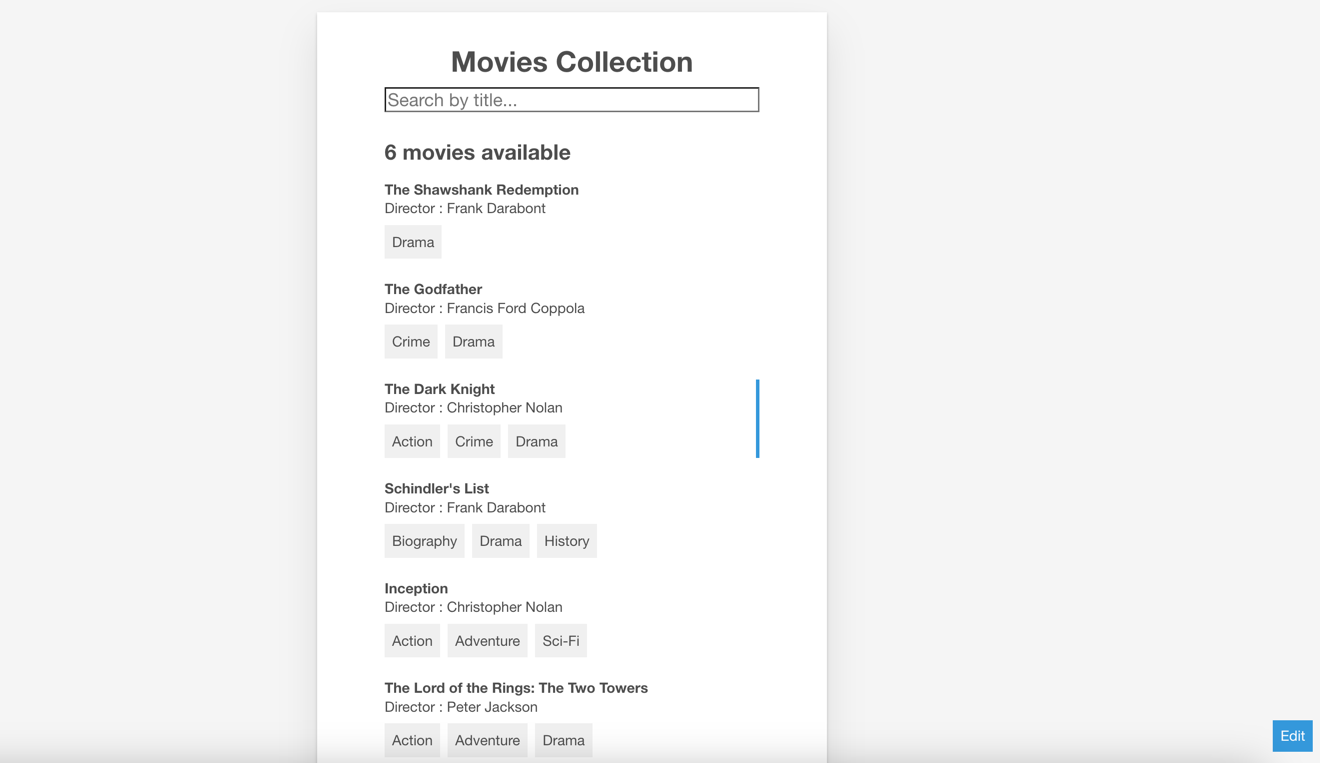Screen dimensions: 1320x763
Task: Select The Godfather movie title
Action: [x=433, y=289]
